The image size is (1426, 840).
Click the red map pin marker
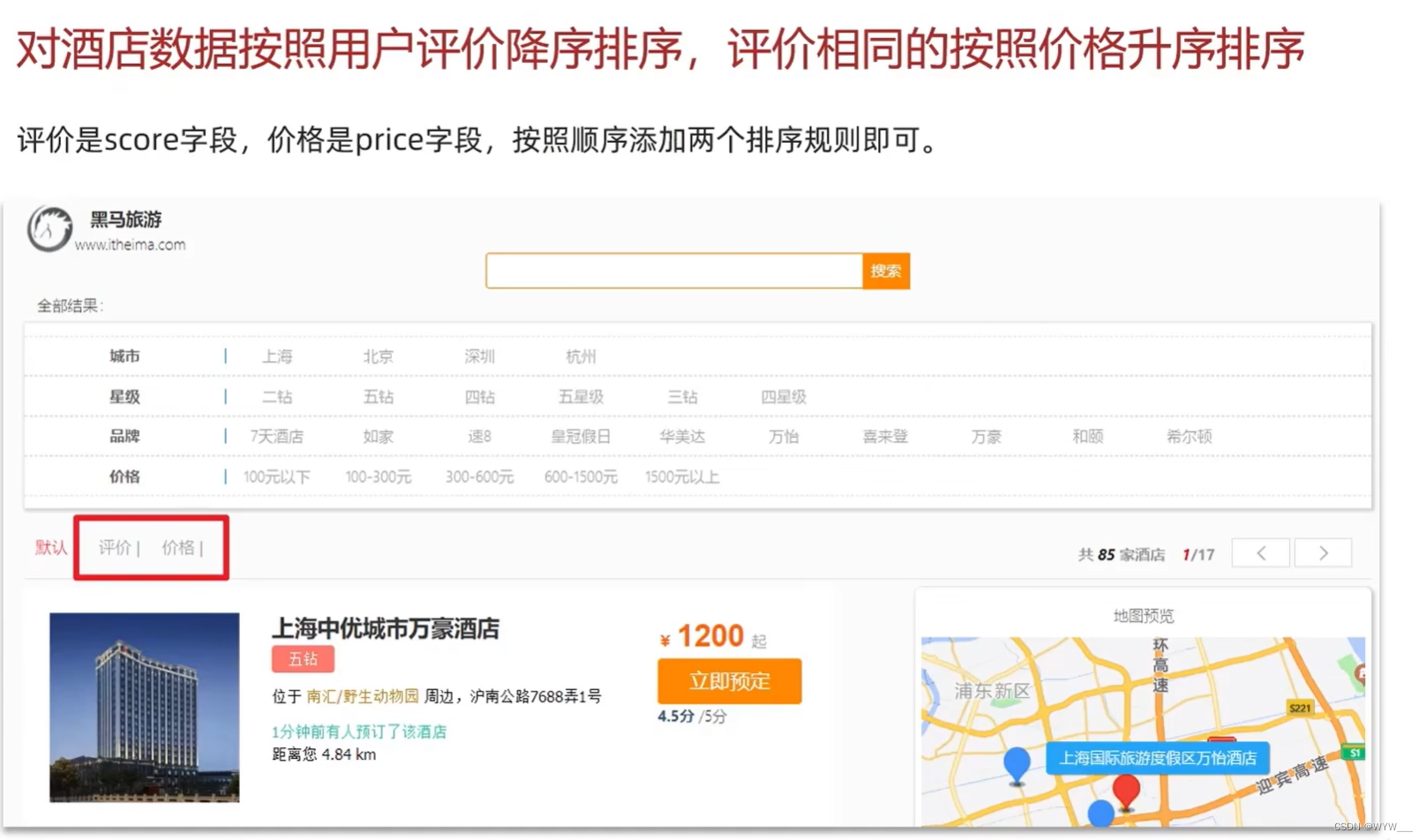(x=1126, y=791)
